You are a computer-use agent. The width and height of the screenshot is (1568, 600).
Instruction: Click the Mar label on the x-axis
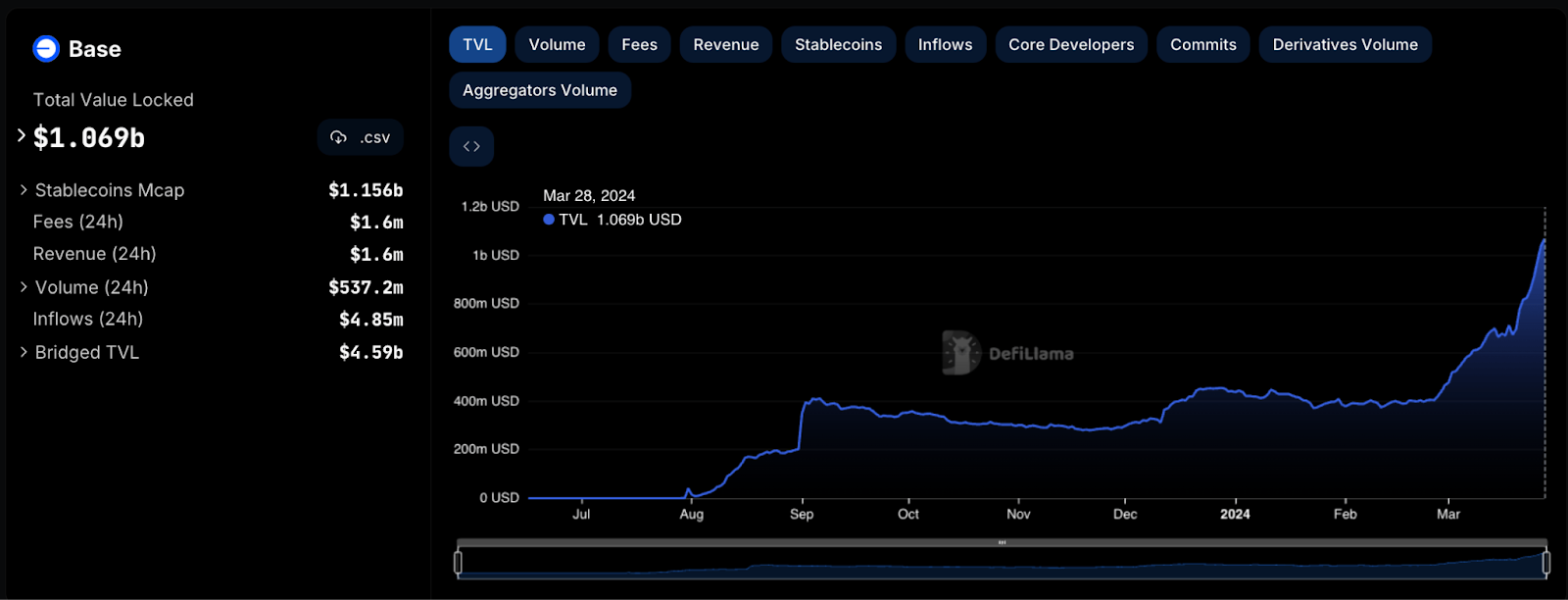tap(1448, 514)
